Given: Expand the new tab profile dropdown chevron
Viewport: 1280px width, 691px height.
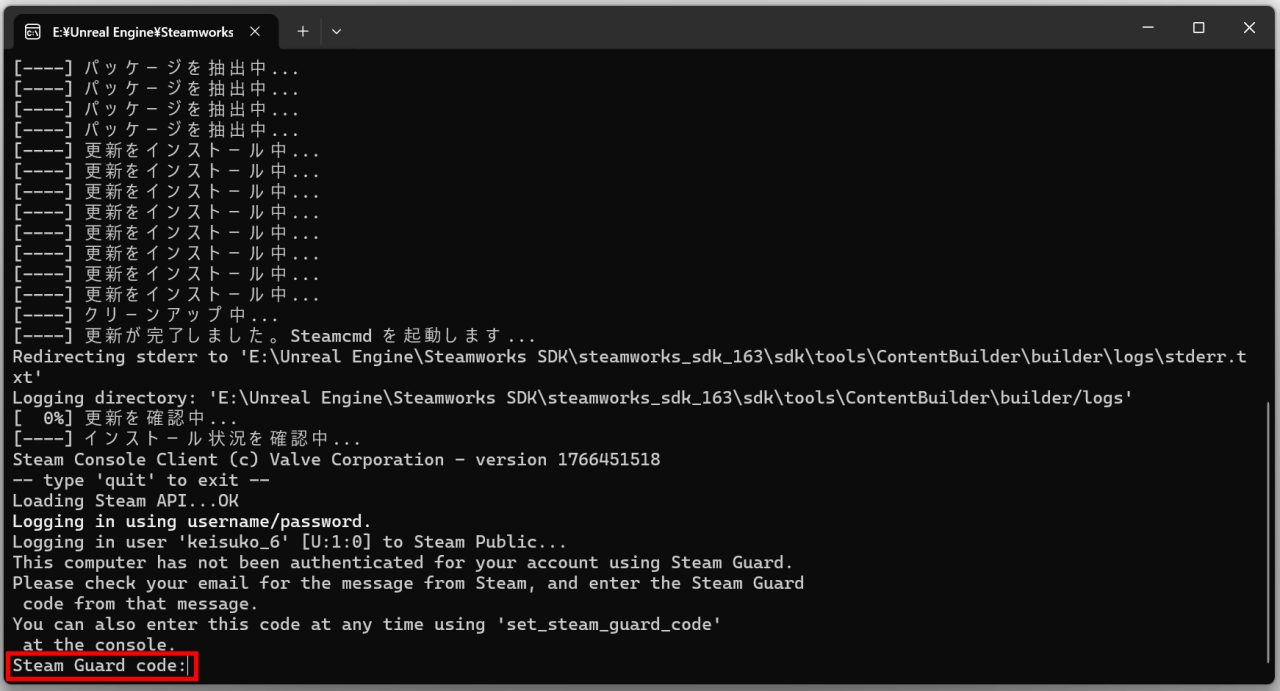Looking at the screenshot, I should coord(336,31).
